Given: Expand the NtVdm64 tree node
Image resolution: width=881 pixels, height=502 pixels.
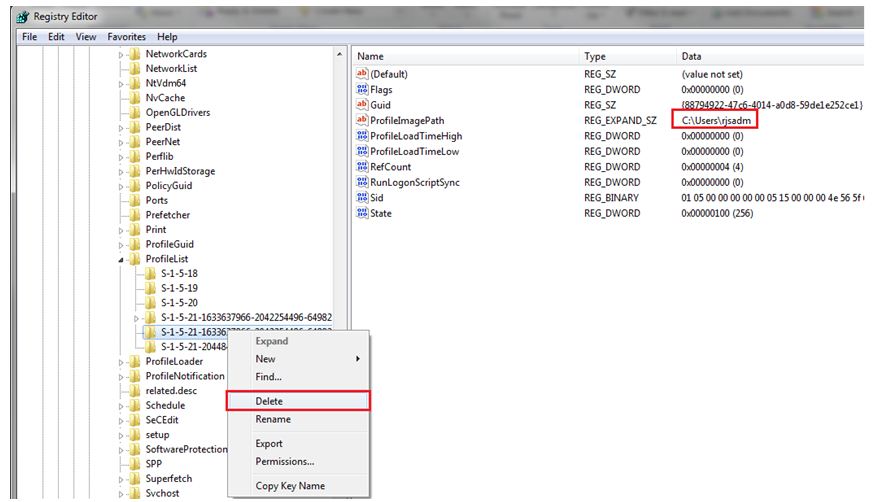Looking at the screenshot, I should pos(122,84).
